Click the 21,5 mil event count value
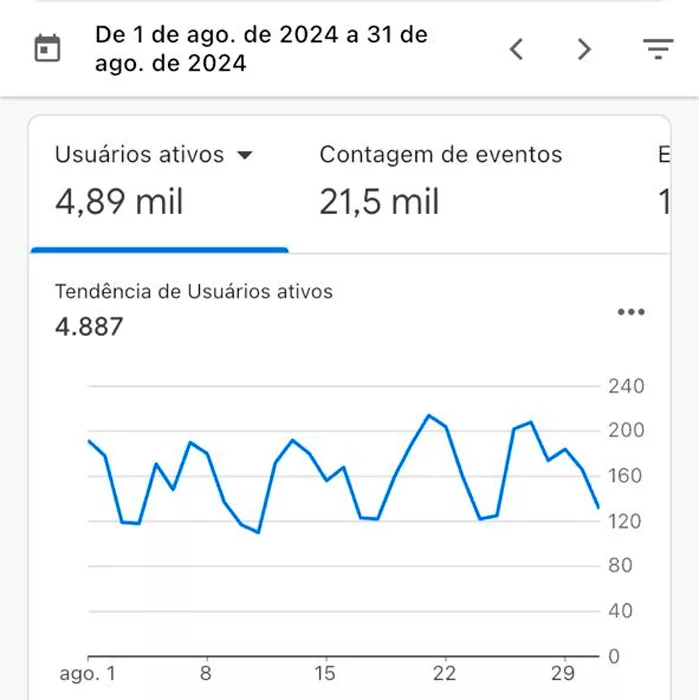 pyautogui.click(x=379, y=202)
